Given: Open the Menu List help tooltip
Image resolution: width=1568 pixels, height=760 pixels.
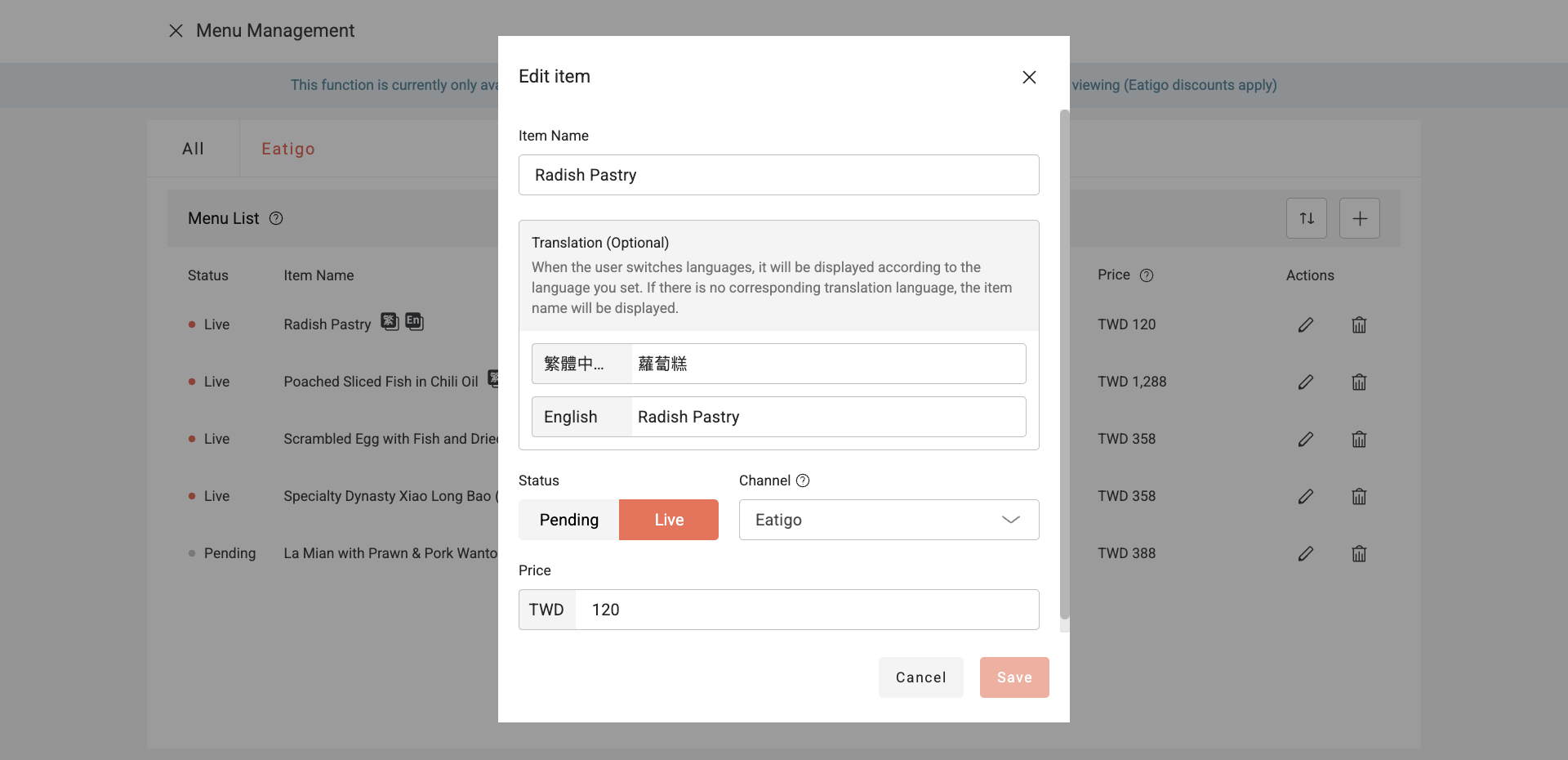Looking at the screenshot, I should click(x=277, y=218).
